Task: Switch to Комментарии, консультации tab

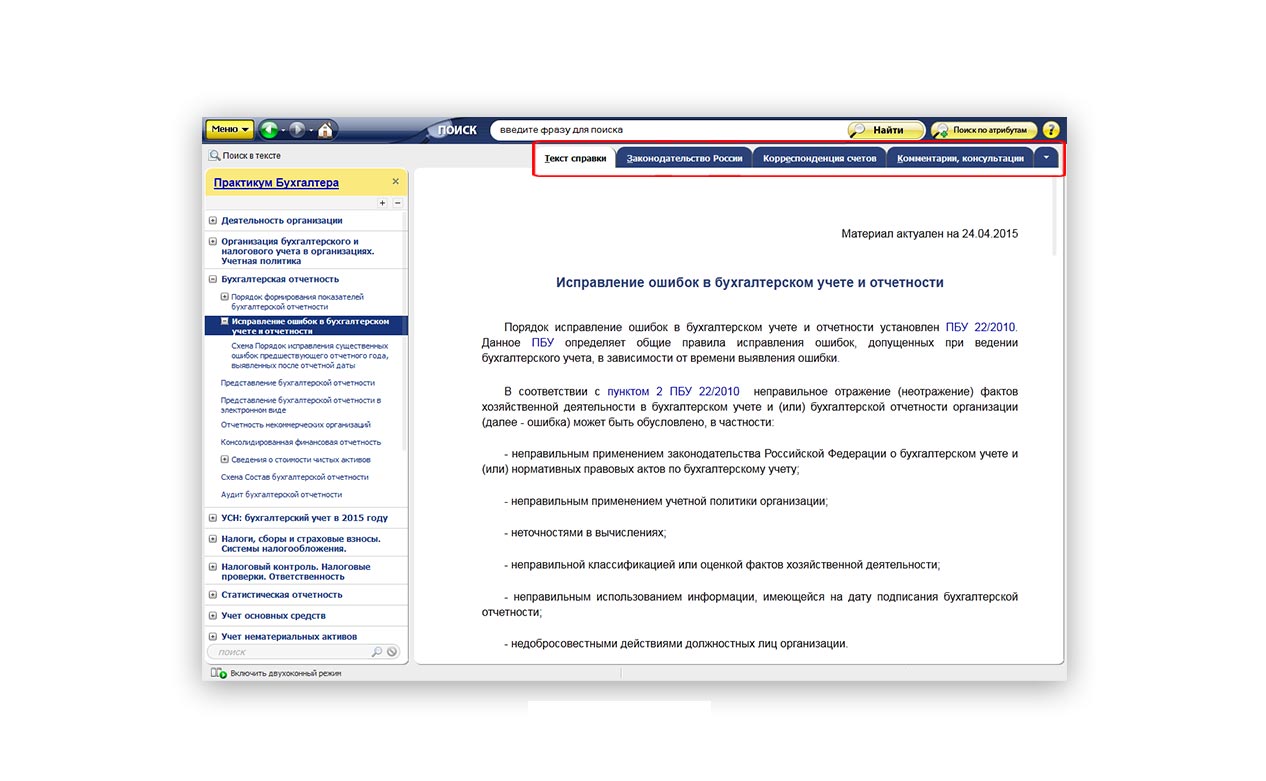Action: pos(960,158)
